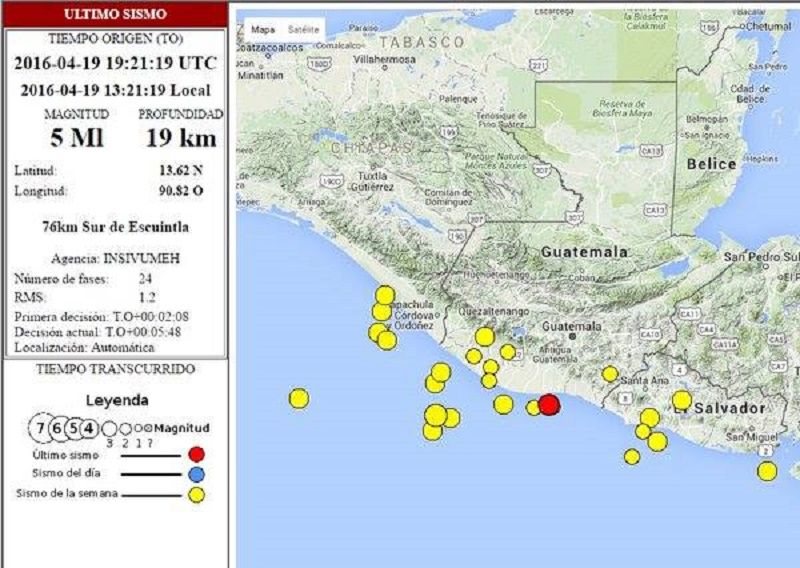Click the 19 km depth value
800x568 pixels.
pyautogui.click(x=181, y=138)
